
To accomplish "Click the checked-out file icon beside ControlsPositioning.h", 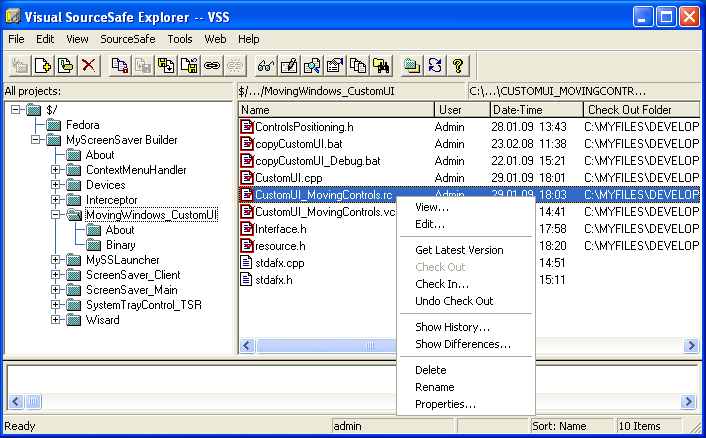I will (x=247, y=126).
